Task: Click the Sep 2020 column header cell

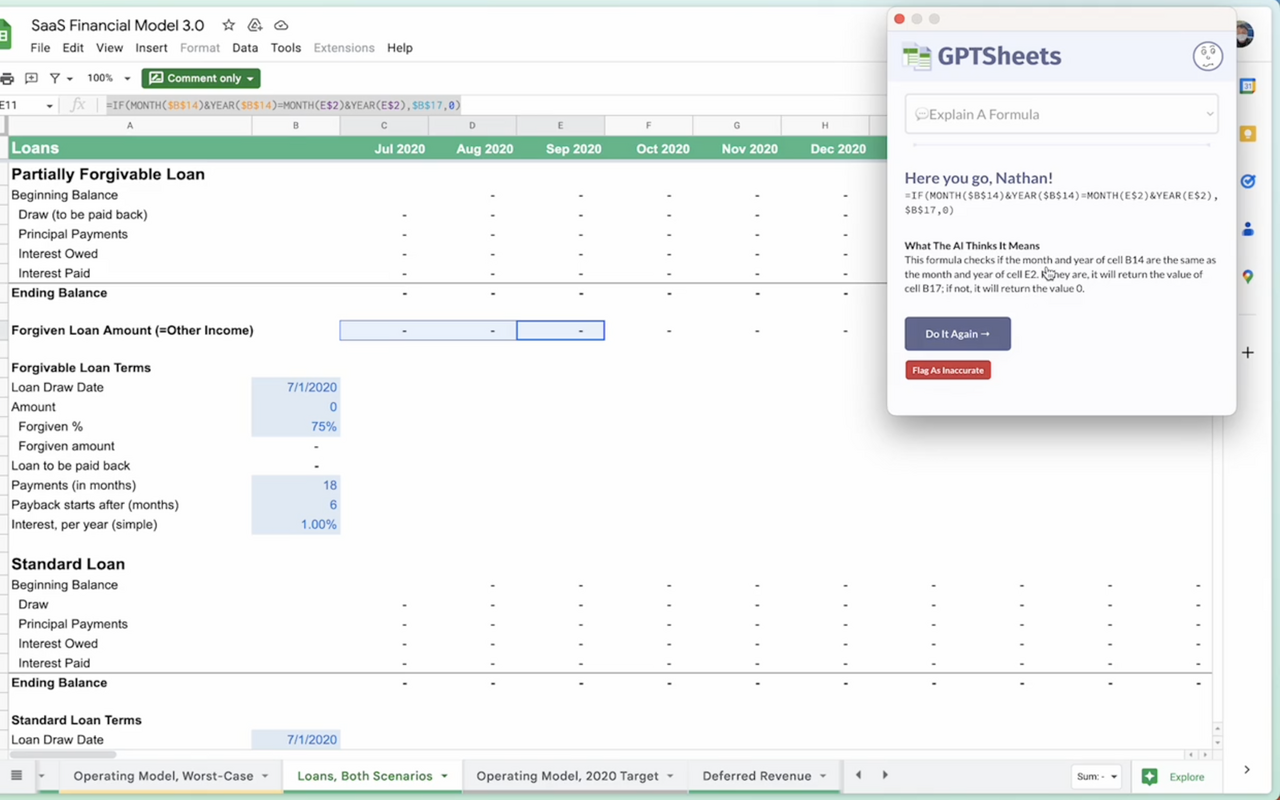Action: click(560, 148)
